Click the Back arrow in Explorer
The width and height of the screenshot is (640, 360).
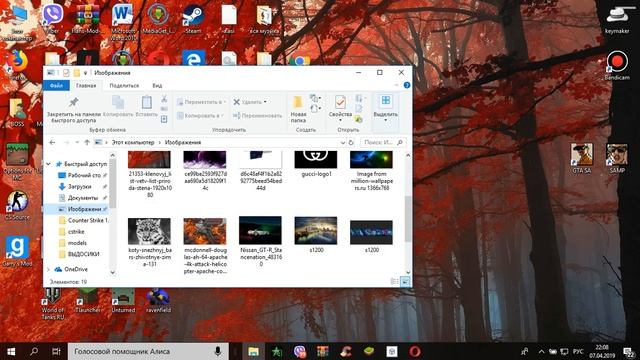tap(52, 142)
